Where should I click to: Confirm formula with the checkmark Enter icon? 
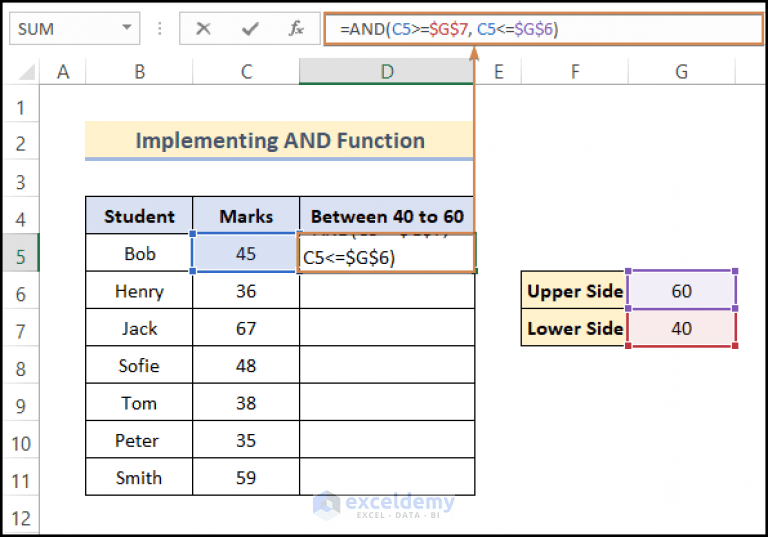250,29
